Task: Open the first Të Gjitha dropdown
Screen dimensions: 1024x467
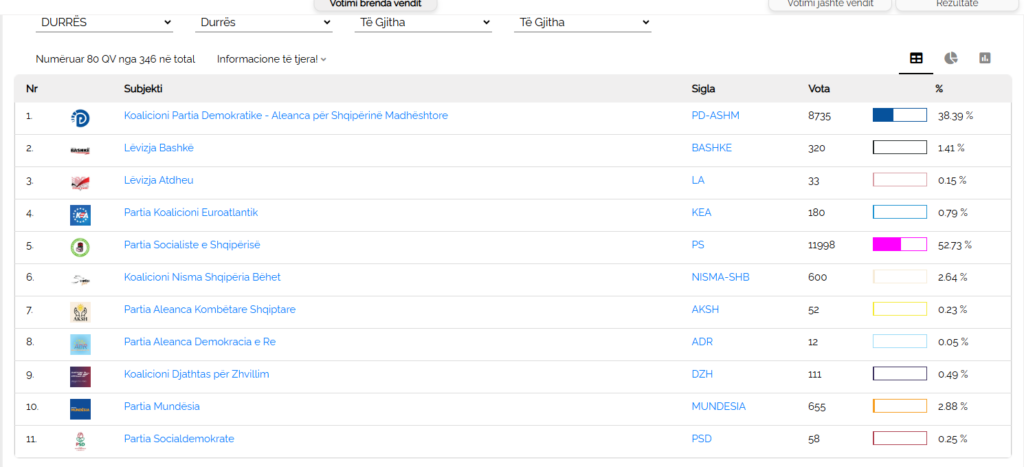Action: point(423,22)
